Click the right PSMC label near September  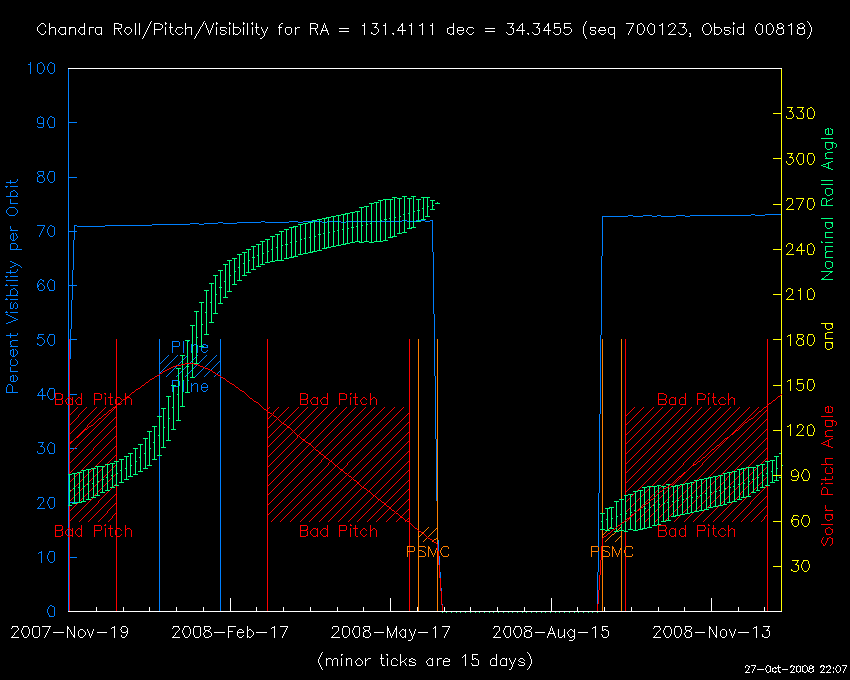(612, 551)
